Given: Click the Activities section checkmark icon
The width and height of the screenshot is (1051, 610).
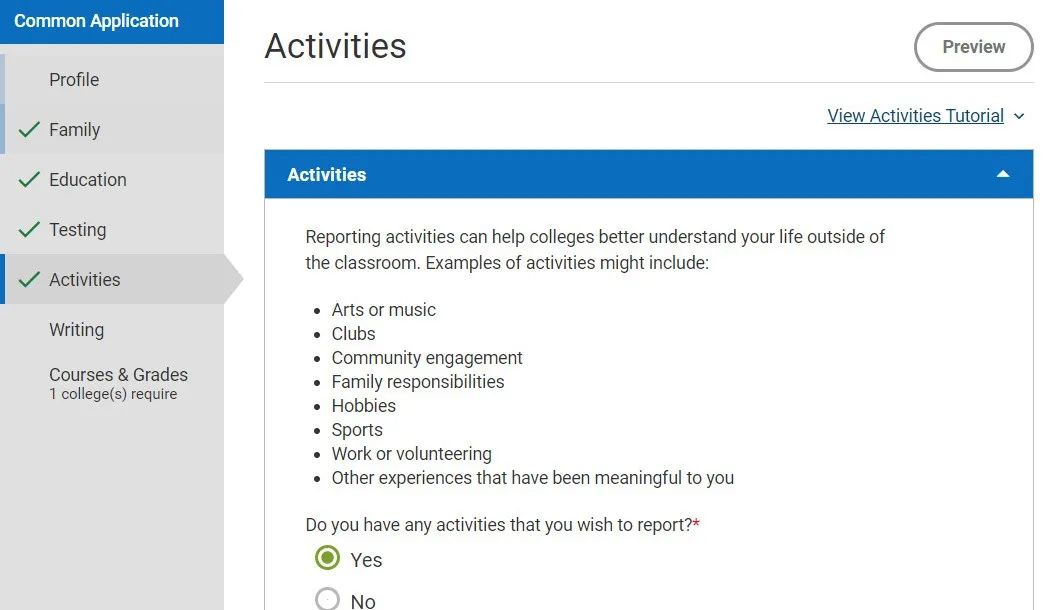Looking at the screenshot, I should 30,280.
